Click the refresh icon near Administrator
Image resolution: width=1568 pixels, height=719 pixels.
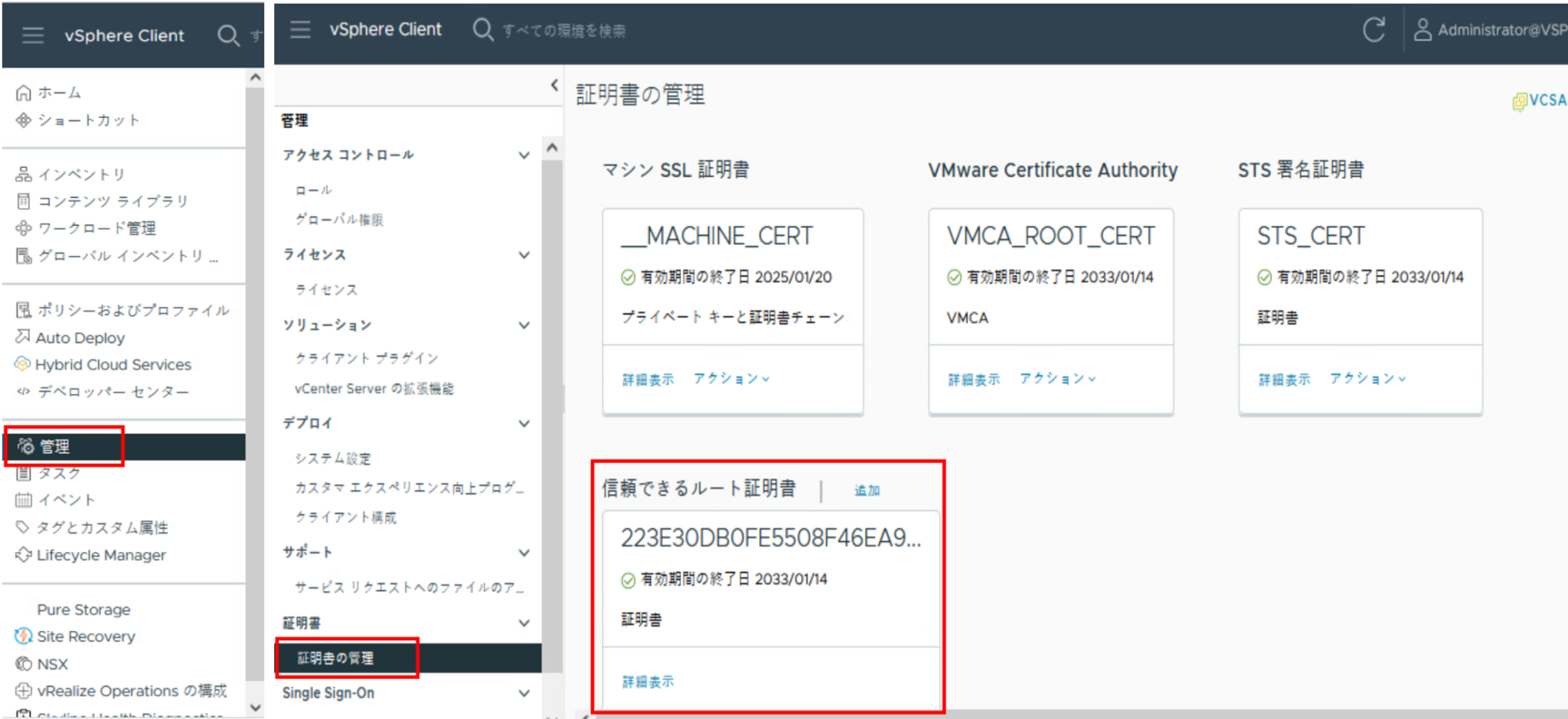click(1374, 29)
